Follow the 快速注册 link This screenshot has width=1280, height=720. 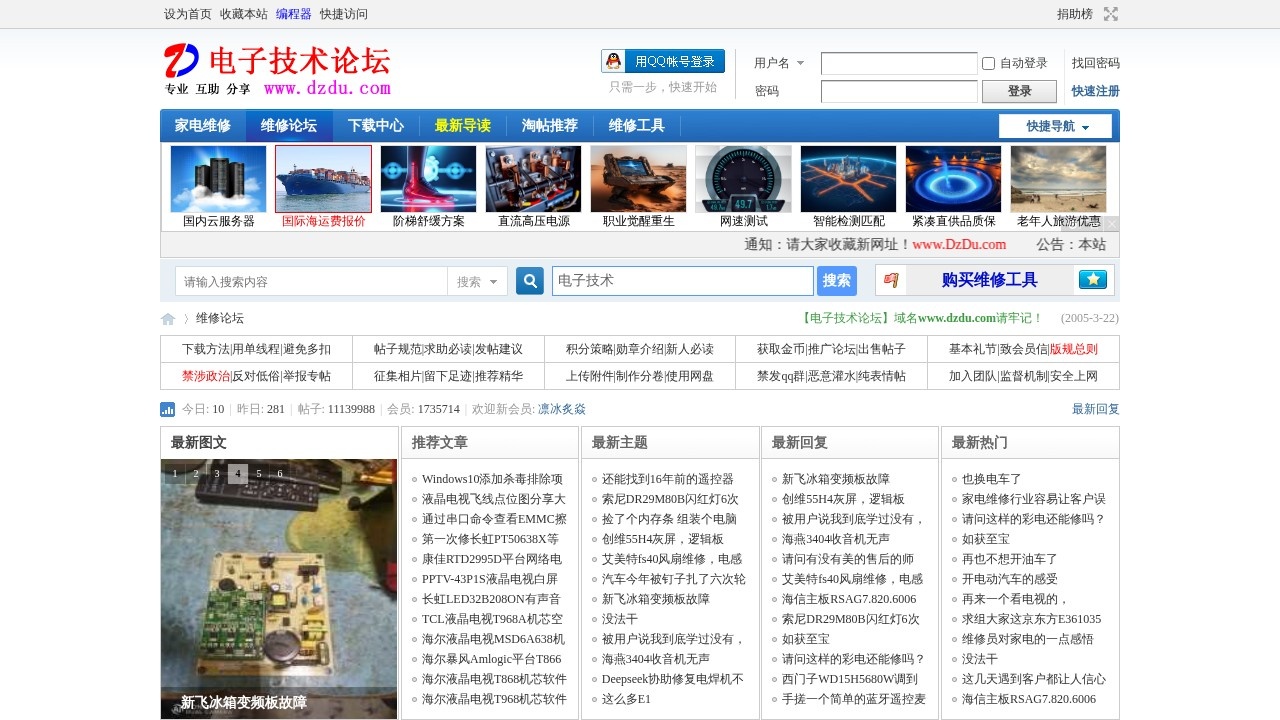pyautogui.click(x=1096, y=91)
